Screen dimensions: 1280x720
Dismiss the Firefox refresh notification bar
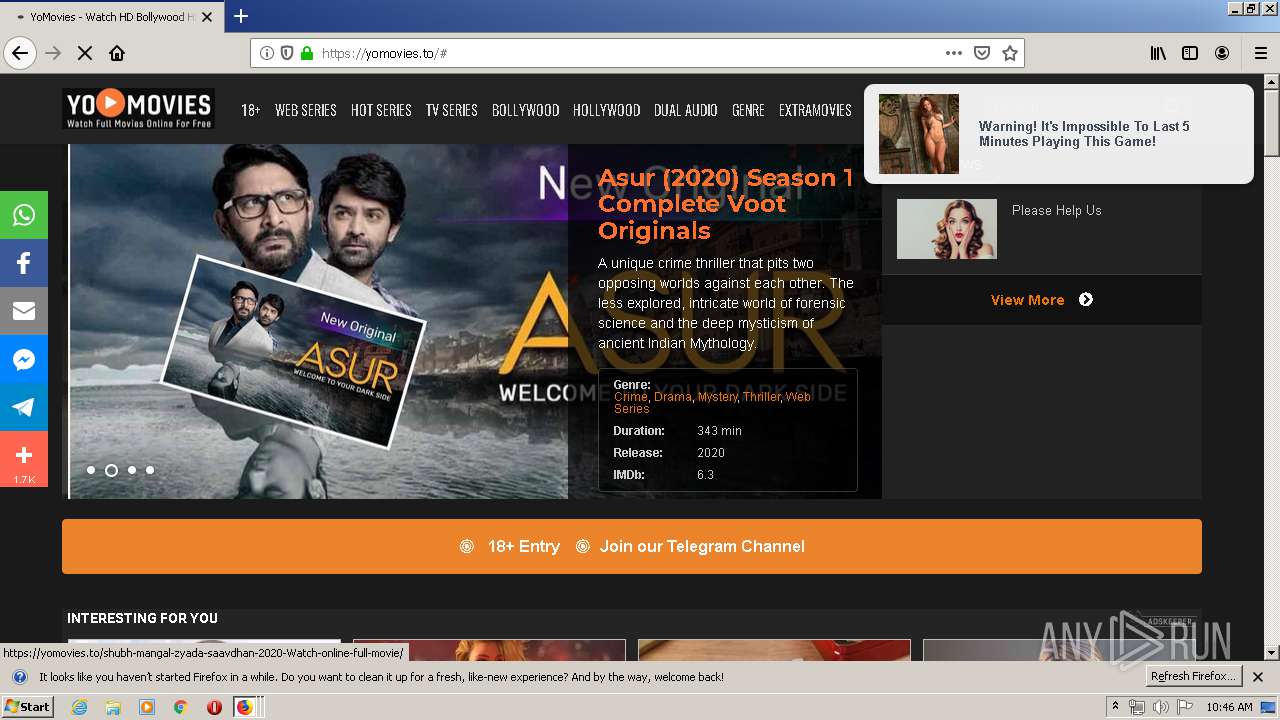pyautogui.click(x=1258, y=677)
